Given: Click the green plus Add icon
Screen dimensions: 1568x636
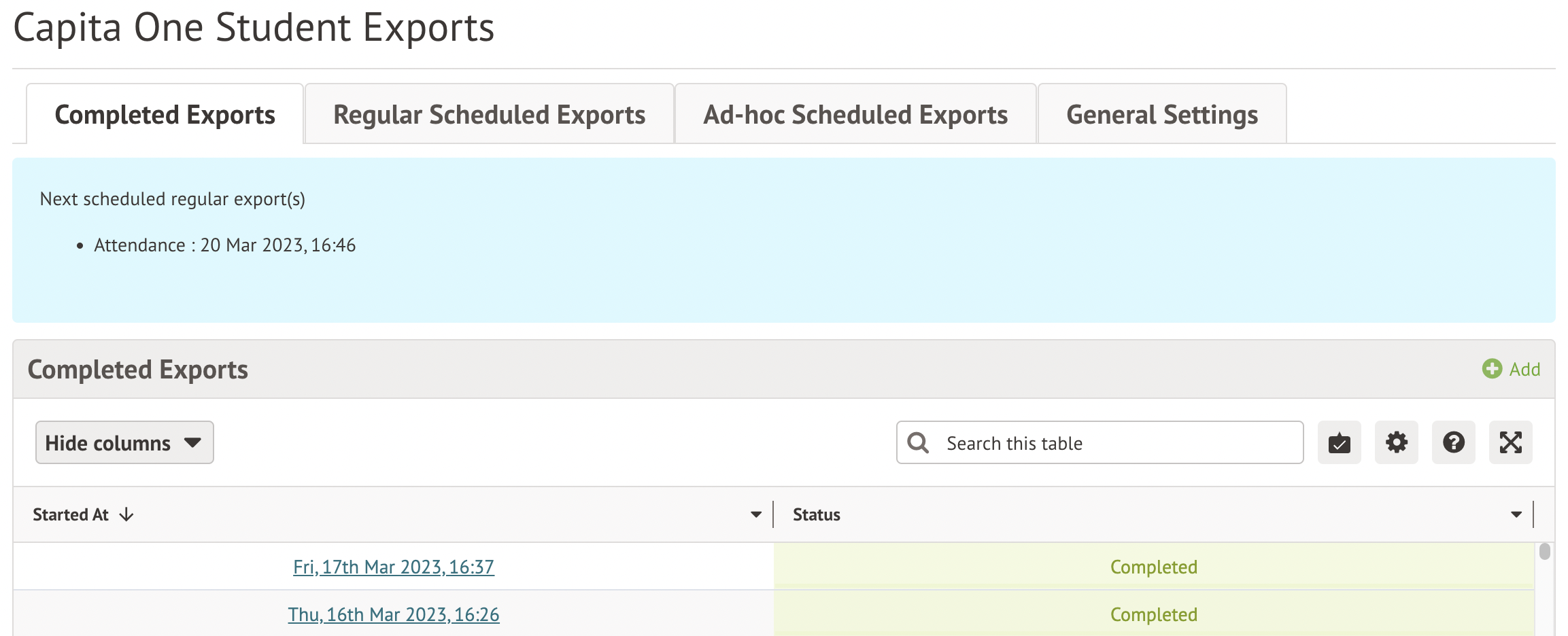Looking at the screenshot, I should pos(1492,369).
